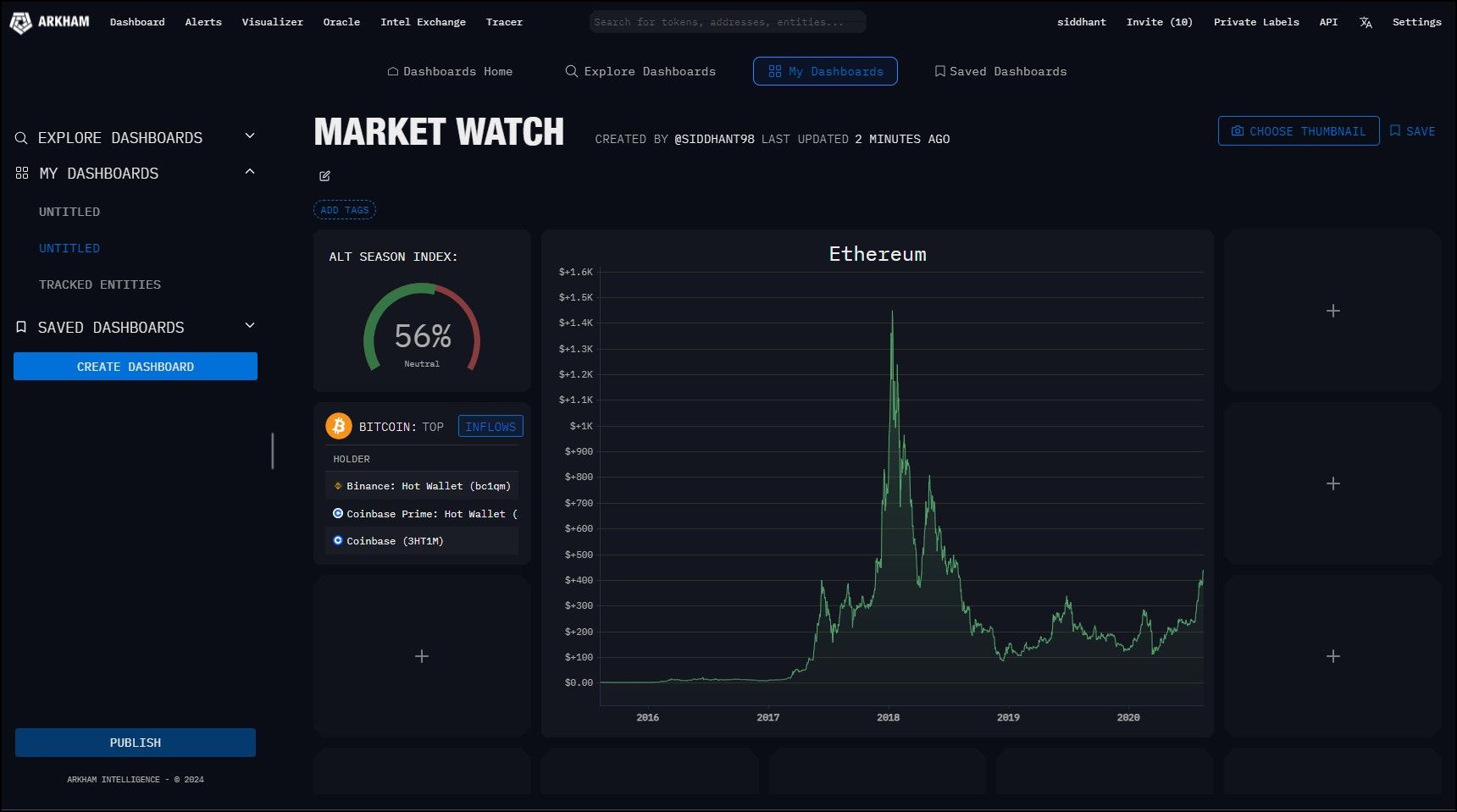Save dashboard with the SAVE bookmark
The width and height of the screenshot is (1457, 812).
[x=1412, y=131]
